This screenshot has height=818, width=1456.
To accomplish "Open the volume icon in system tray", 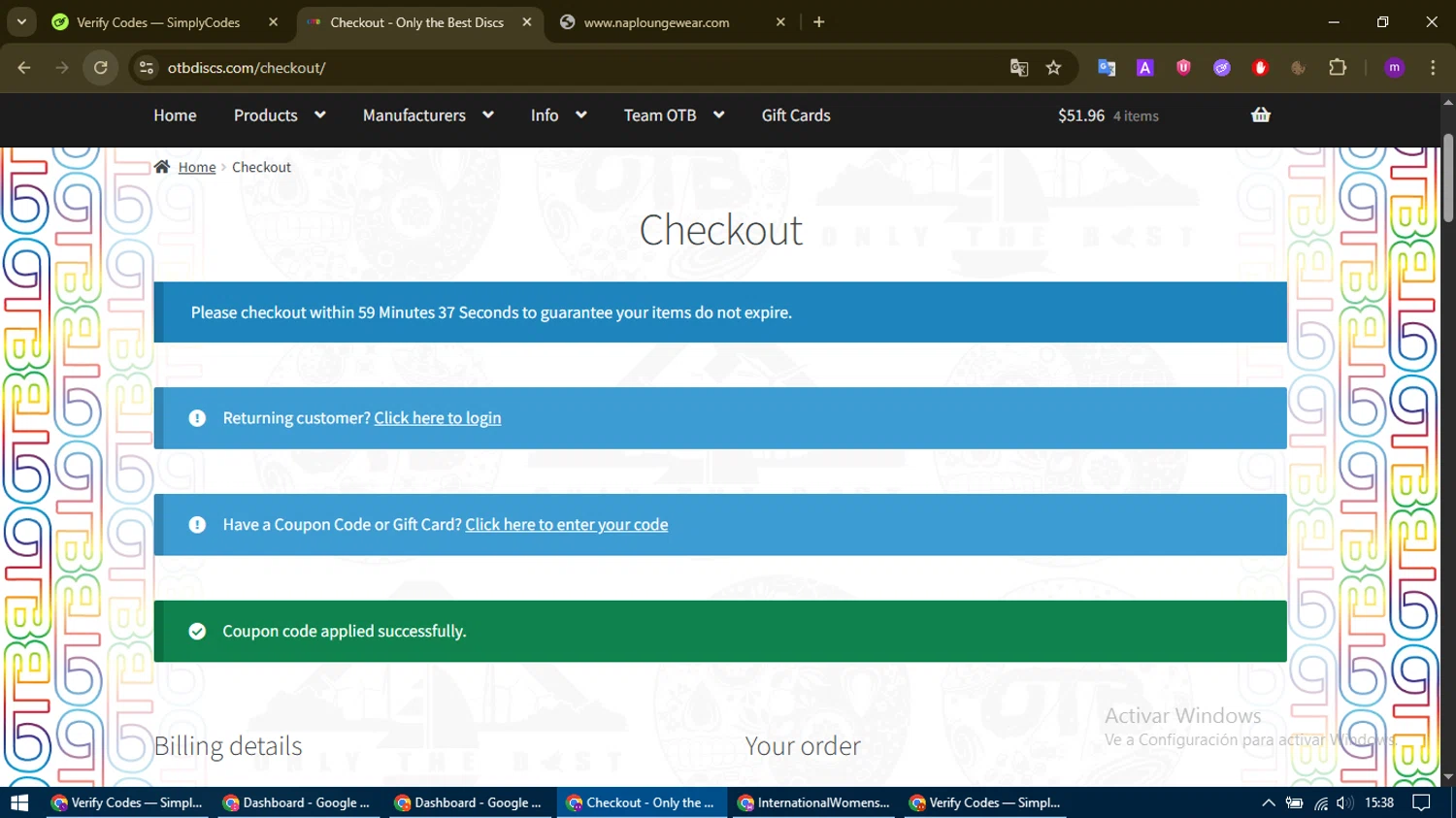I will [x=1344, y=802].
